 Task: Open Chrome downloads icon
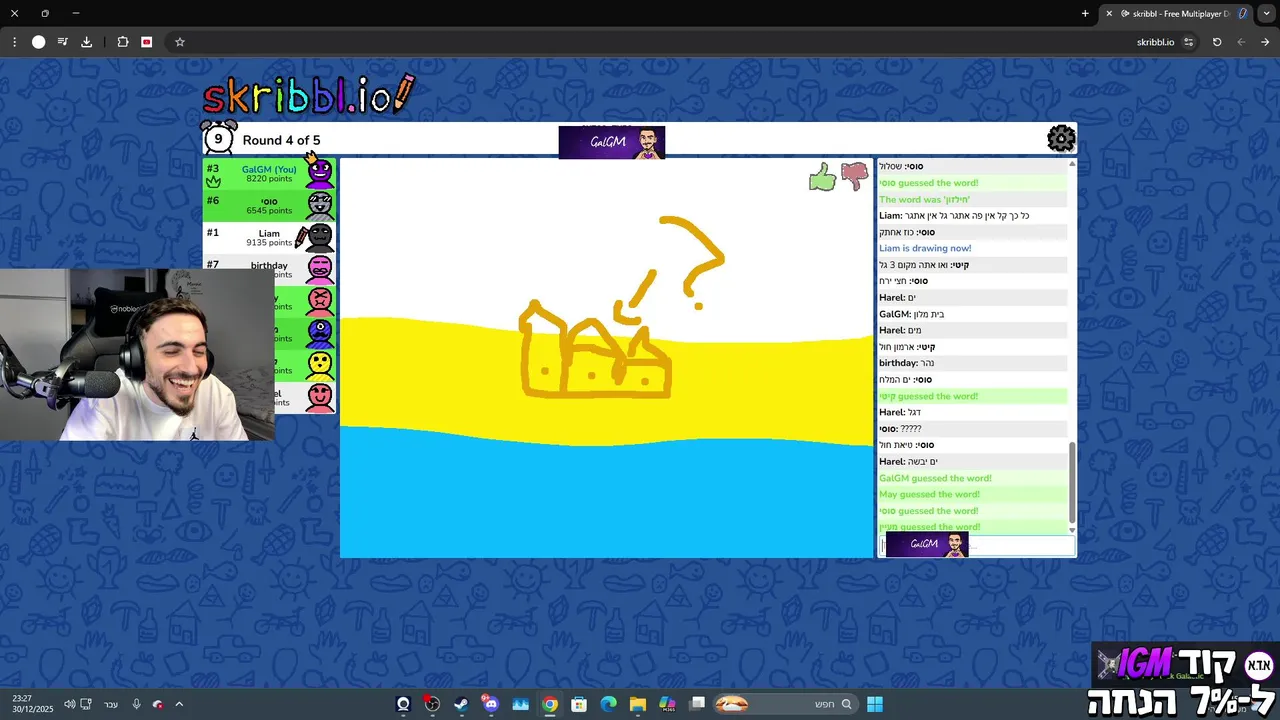click(x=86, y=42)
